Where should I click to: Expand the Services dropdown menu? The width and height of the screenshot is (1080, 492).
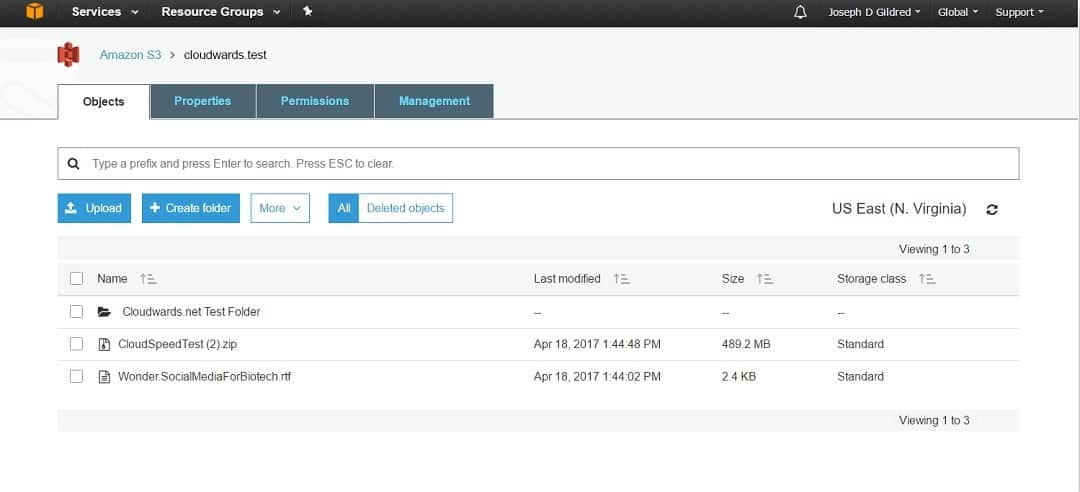(x=105, y=12)
